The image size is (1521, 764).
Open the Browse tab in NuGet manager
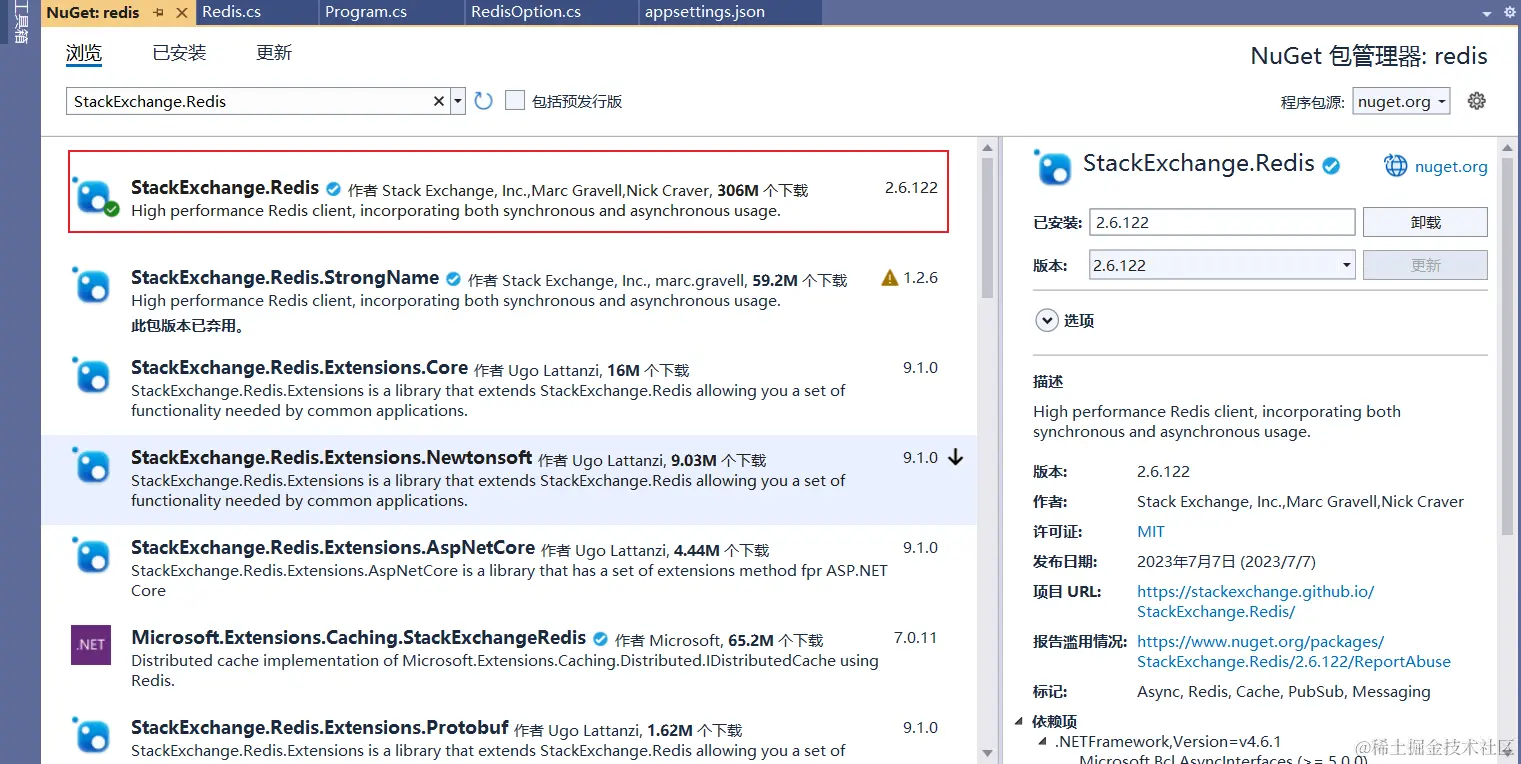(x=84, y=53)
